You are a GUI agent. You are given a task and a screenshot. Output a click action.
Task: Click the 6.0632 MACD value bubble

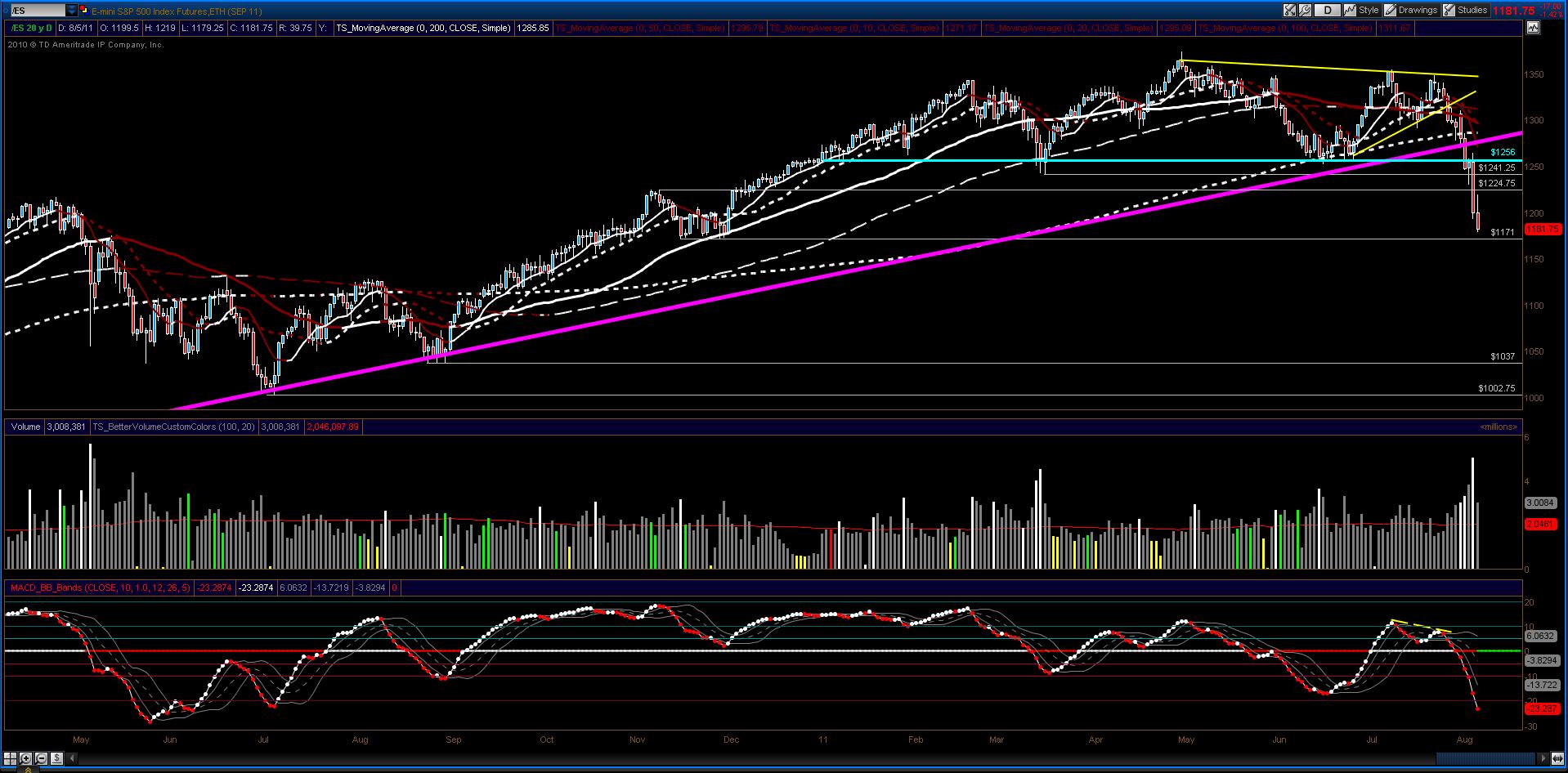[x=1539, y=636]
